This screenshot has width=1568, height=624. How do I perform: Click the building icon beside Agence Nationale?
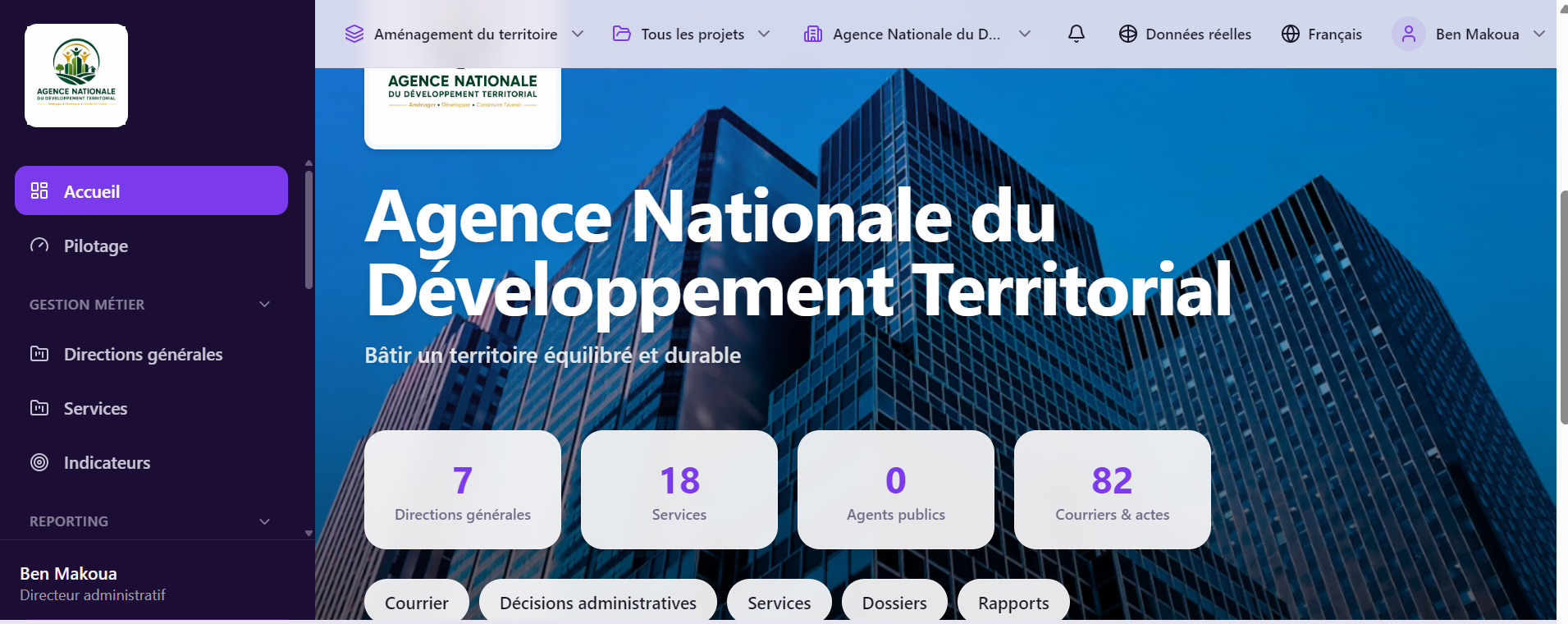coord(813,34)
